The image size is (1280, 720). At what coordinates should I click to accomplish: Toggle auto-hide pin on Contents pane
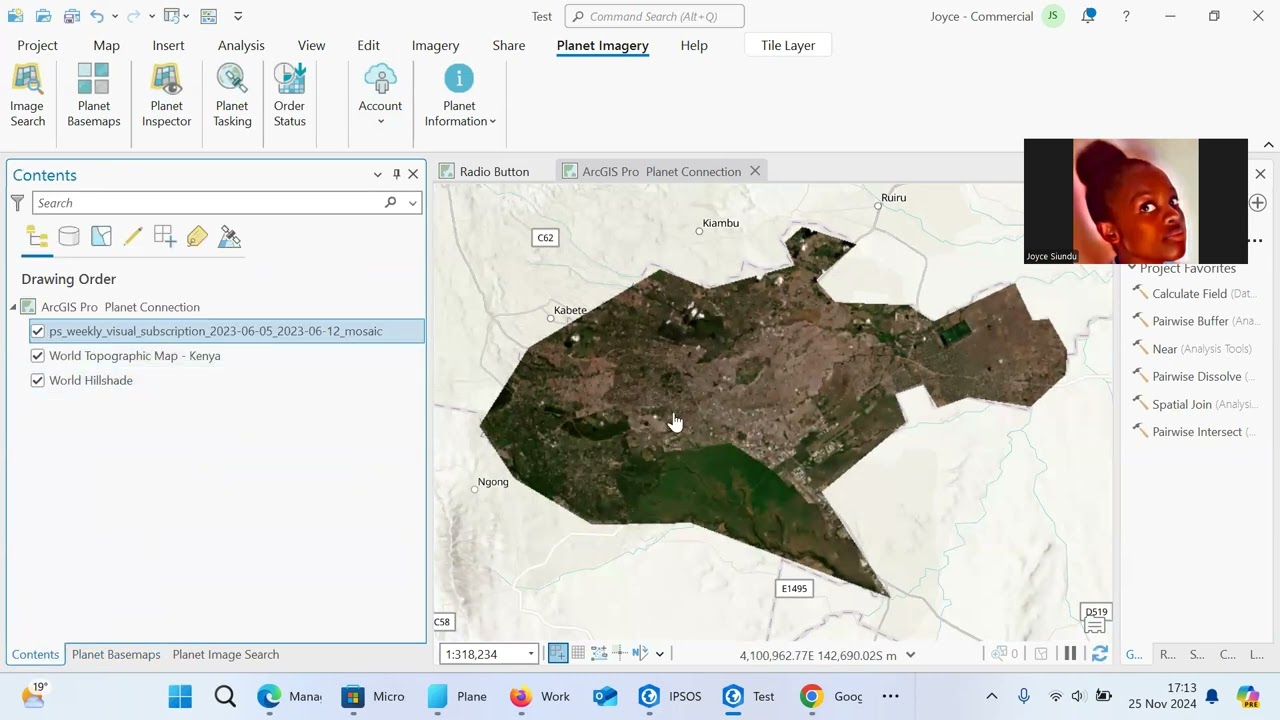point(396,174)
